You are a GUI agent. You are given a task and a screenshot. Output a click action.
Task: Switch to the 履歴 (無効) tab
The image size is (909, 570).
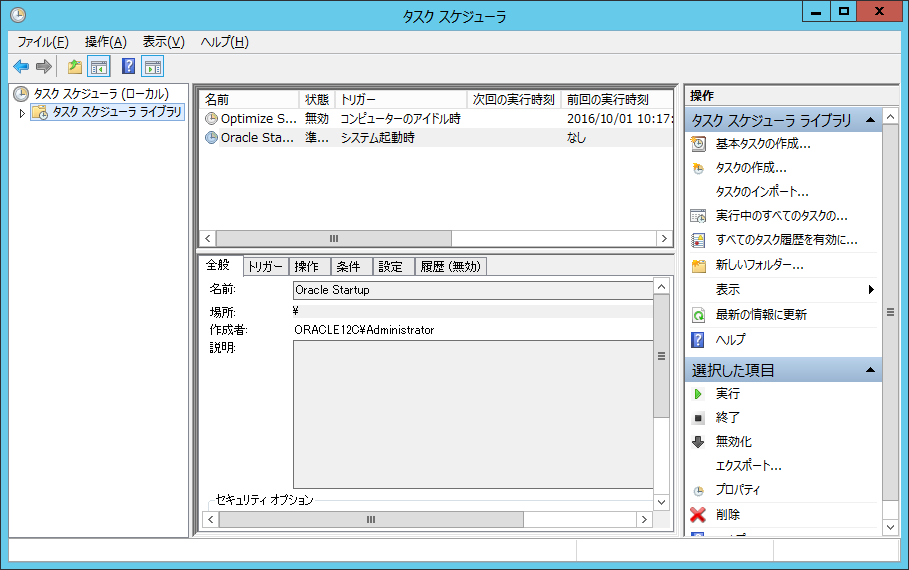click(x=450, y=267)
